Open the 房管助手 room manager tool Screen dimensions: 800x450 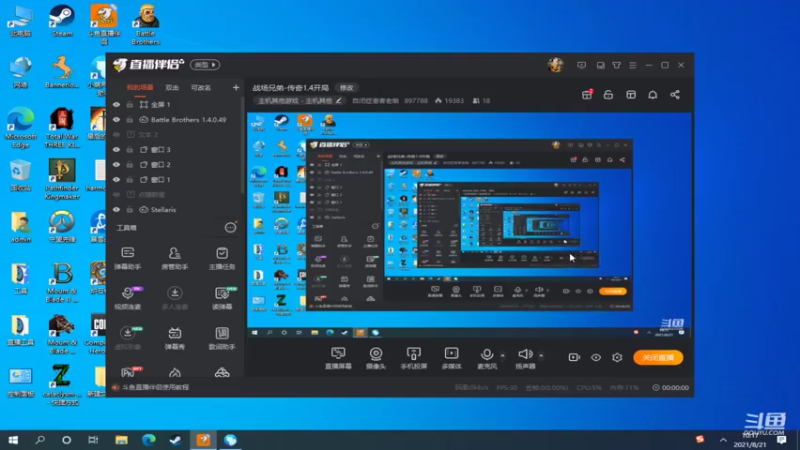pyautogui.click(x=174, y=258)
